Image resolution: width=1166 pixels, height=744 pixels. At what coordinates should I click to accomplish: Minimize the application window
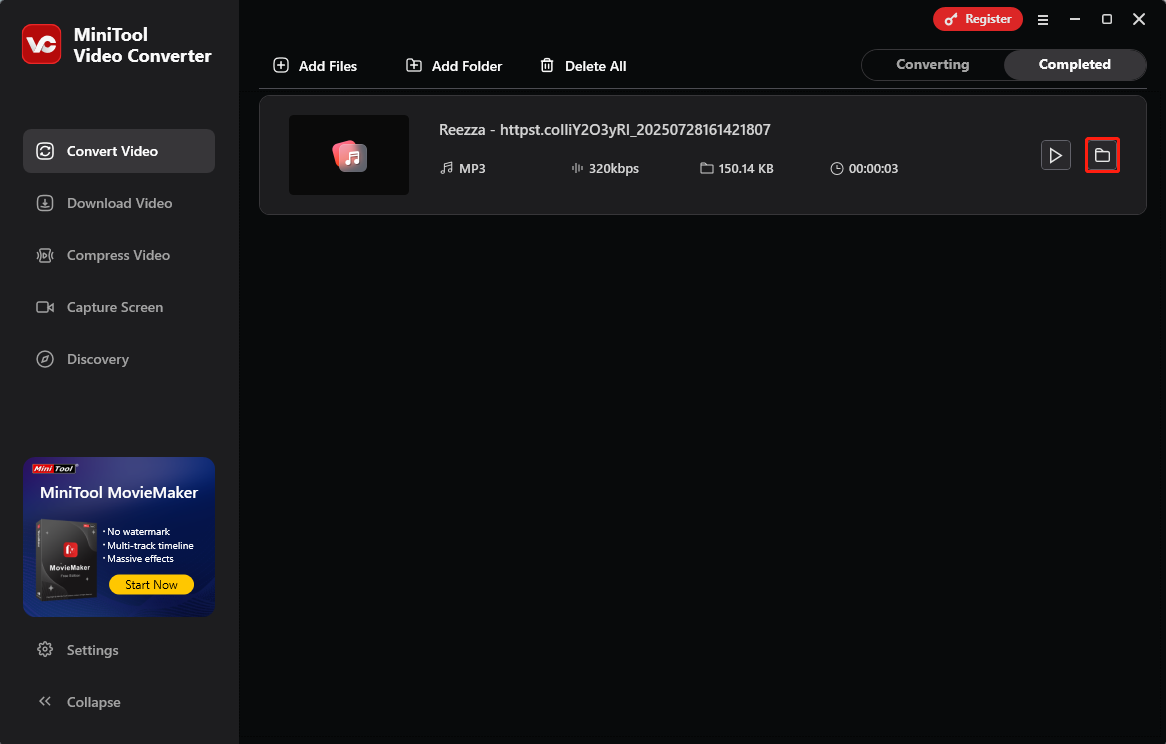1075,19
